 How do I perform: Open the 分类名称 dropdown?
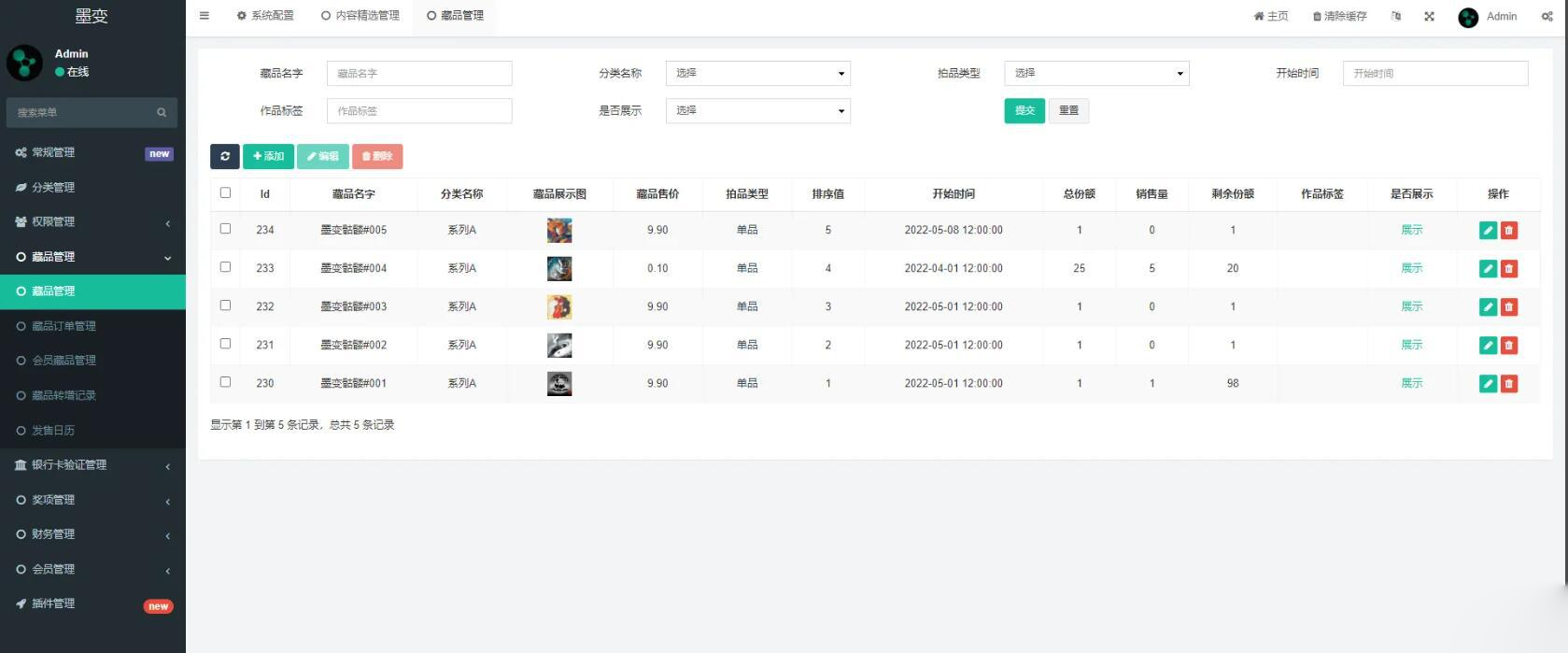(x=757, y=73)
